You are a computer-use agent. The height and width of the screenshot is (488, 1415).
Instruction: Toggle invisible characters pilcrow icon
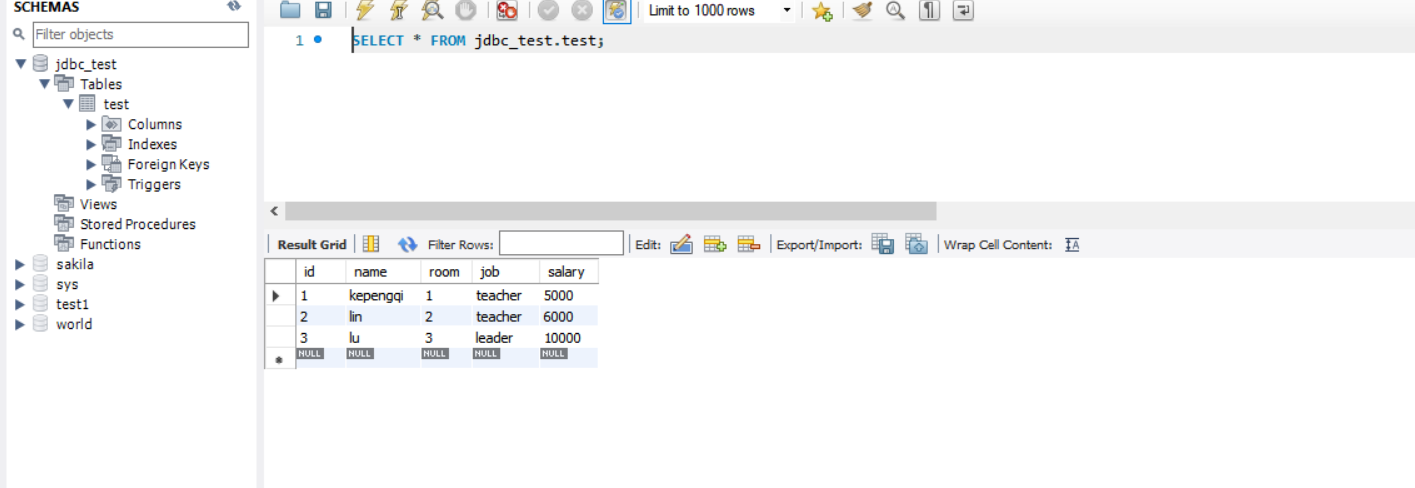click(x=929, y=11)
